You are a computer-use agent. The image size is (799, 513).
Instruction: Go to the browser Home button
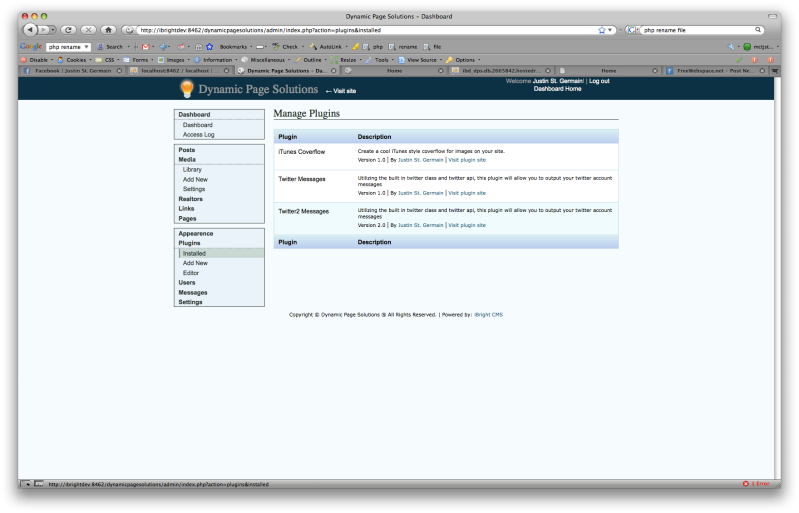pos(108,30)
